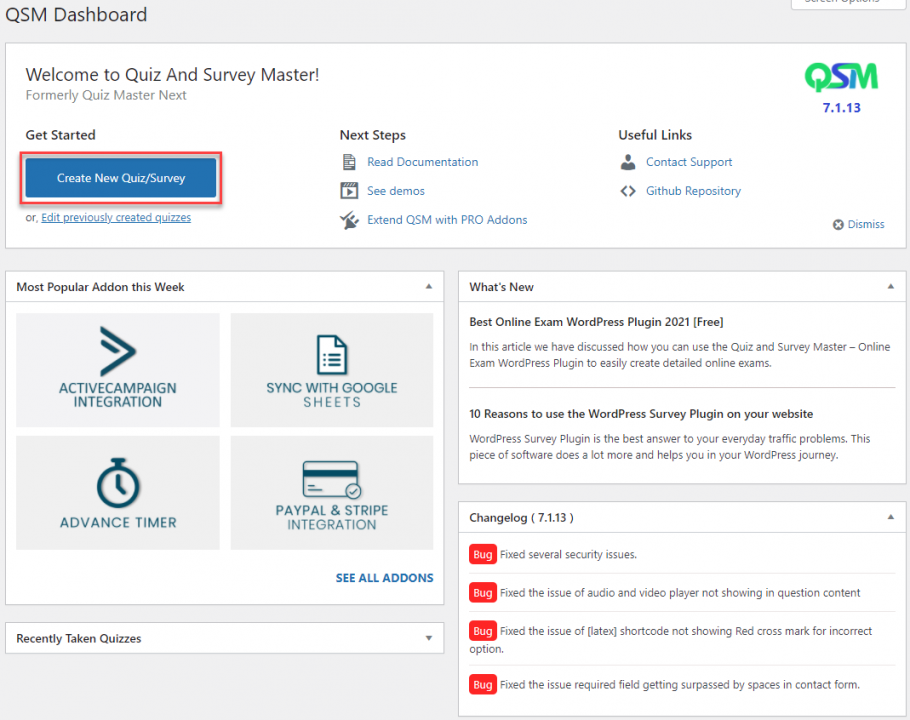Image resolution: width=910 pixels, height=720 pixels.
Task: Open Edit previously created quizzes
Action: tap(115, 217)
